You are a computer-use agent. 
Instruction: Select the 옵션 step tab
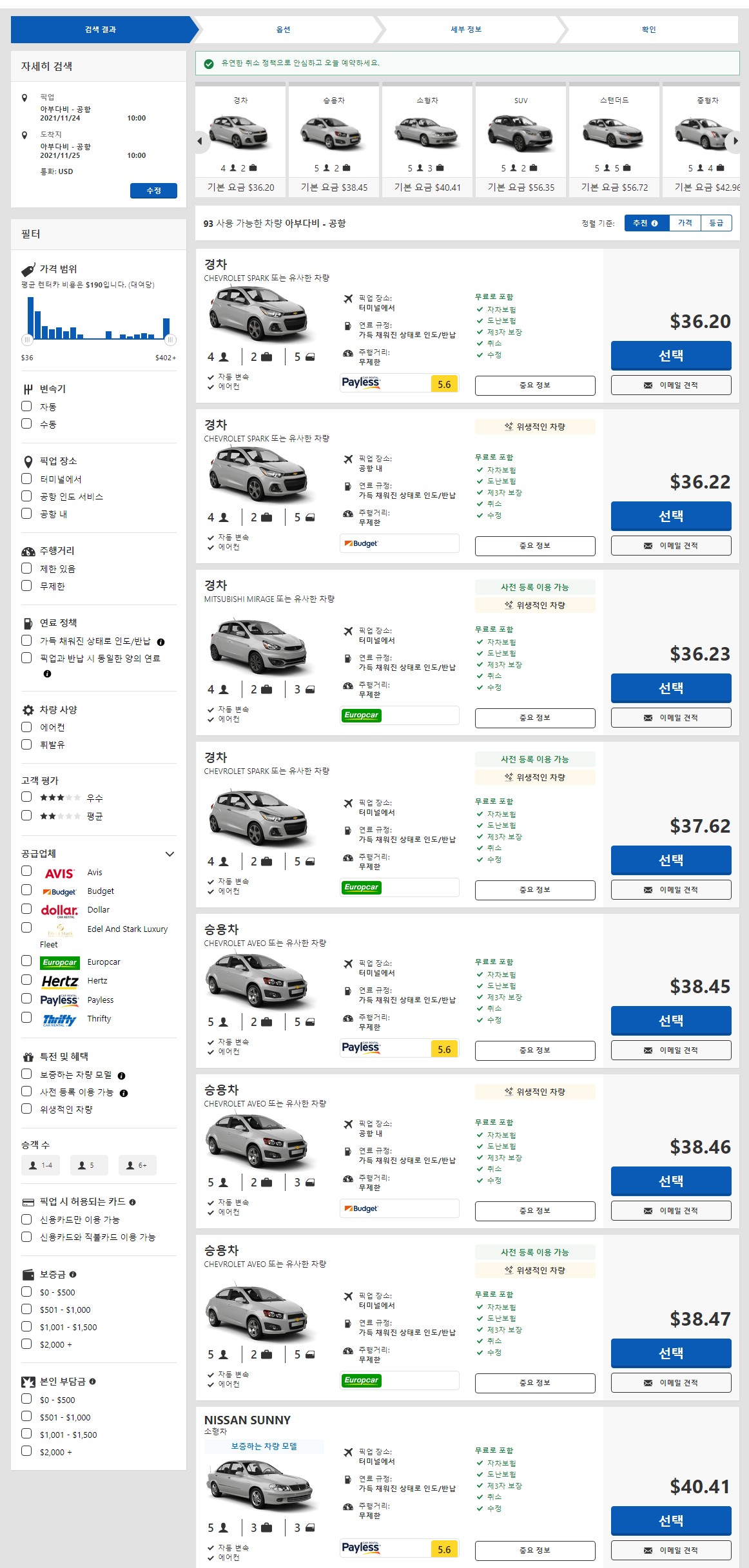[284, 30]
